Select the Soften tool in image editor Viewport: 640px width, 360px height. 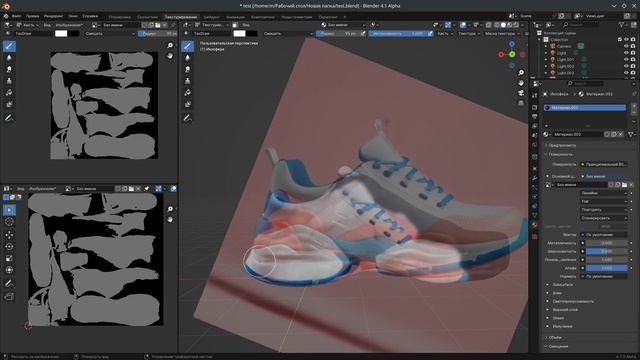pyautogui.click(x=9, y=58)
